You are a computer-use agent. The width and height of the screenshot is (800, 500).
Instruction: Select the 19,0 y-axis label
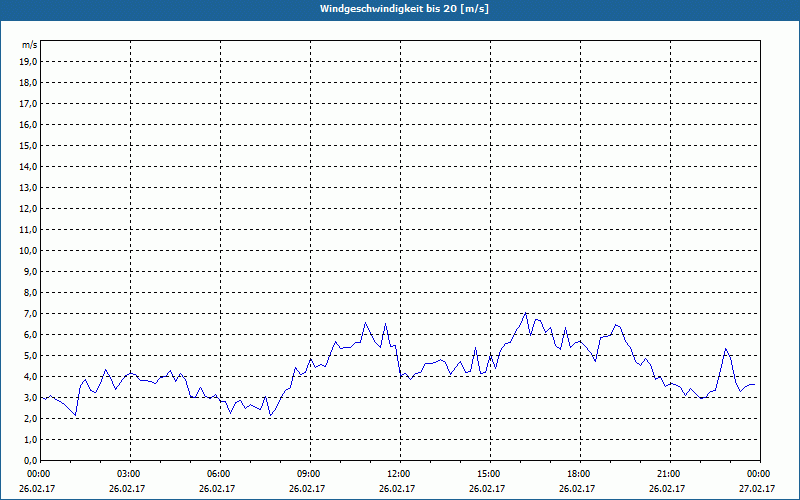(x=28, y=62)
